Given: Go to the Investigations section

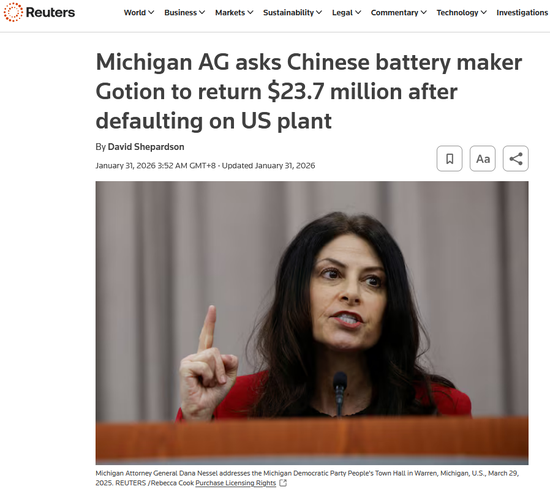Looking at the screenshot, I should [x=522, y=13].
